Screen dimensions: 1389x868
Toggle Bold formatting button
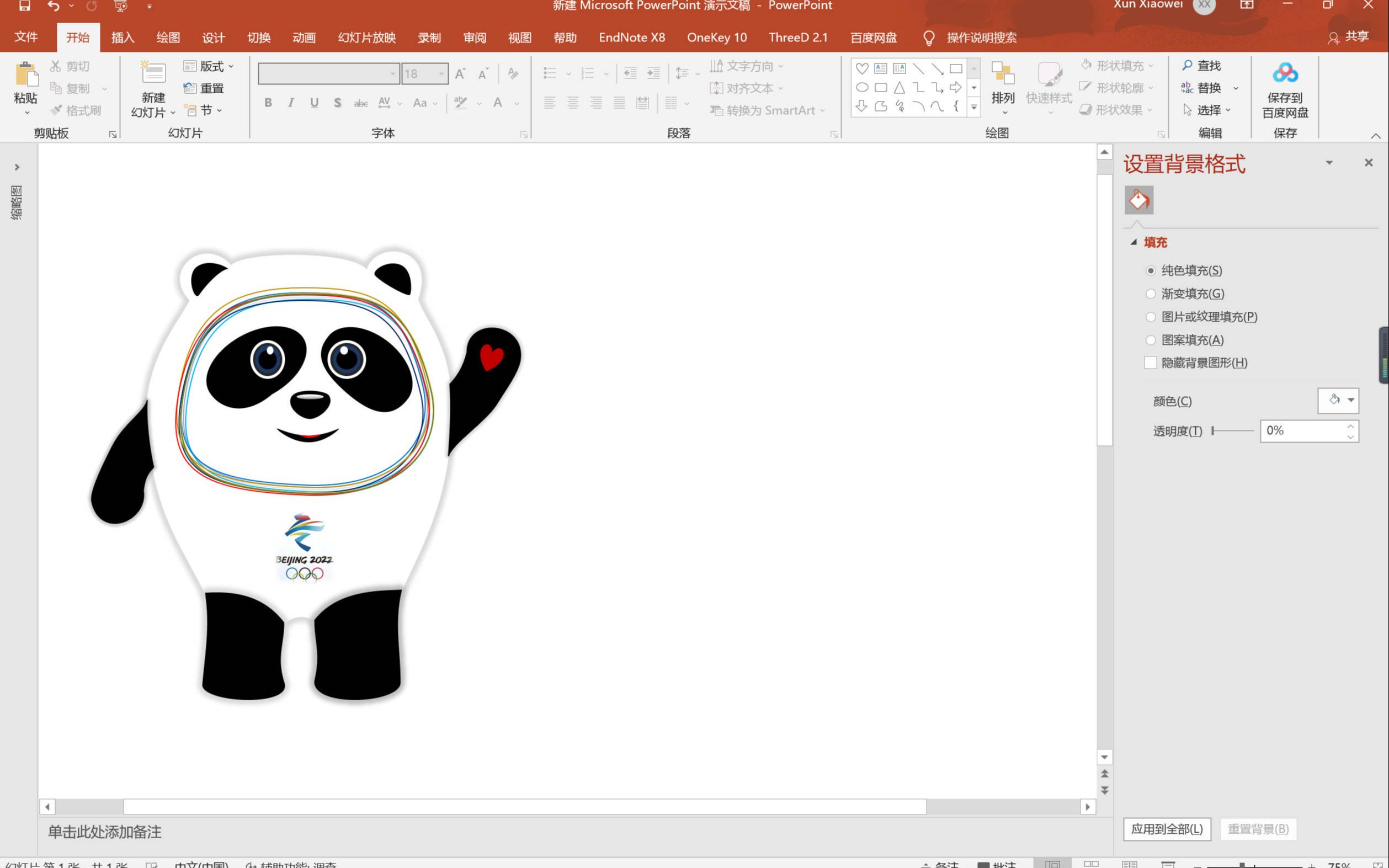coord(268,103)
